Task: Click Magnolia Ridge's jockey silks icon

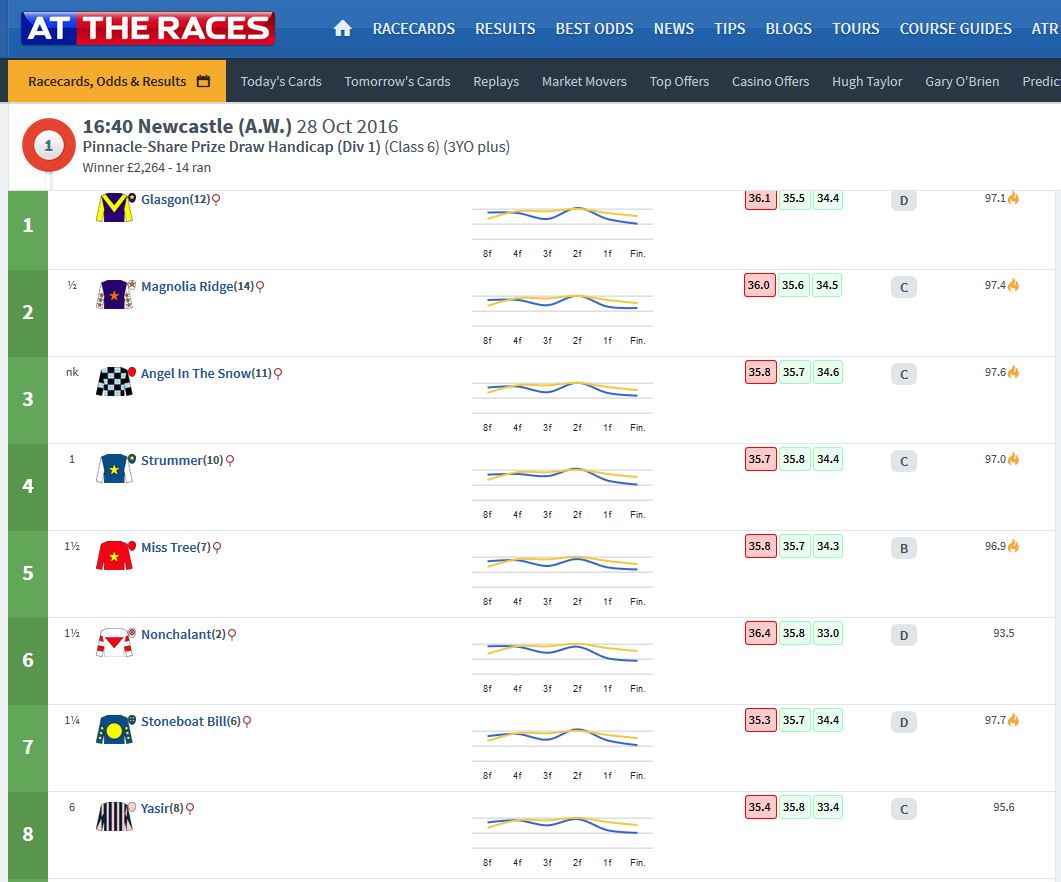Action: click(114, 294)
